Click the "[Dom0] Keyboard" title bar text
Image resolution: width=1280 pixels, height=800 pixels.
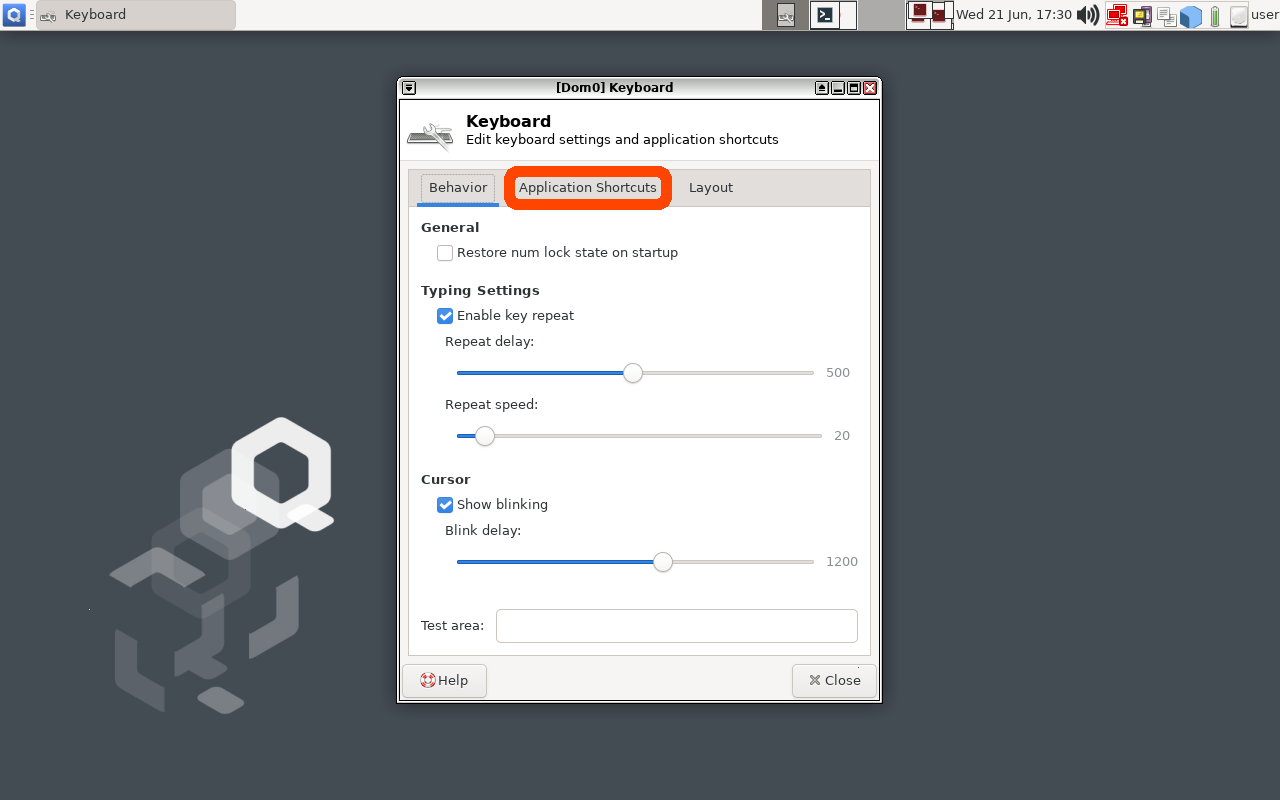tap(615, 88)
